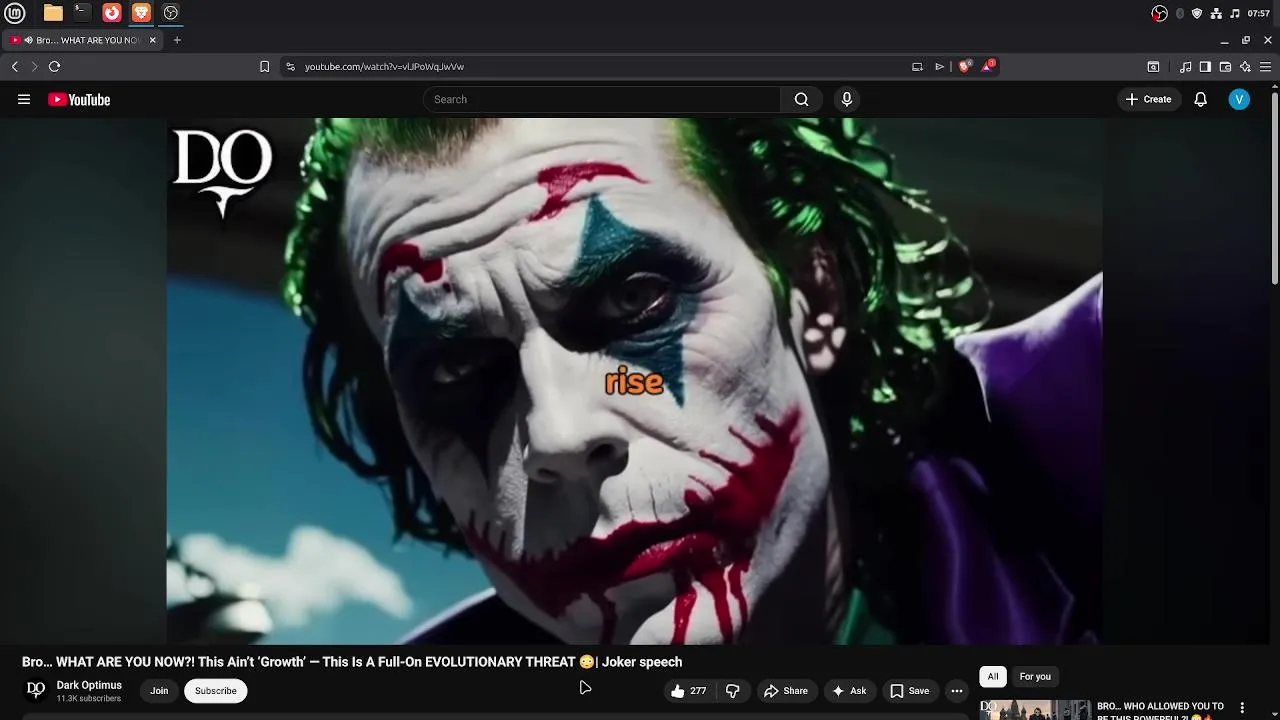Open new browser tab with plus

tap(177, 40)
